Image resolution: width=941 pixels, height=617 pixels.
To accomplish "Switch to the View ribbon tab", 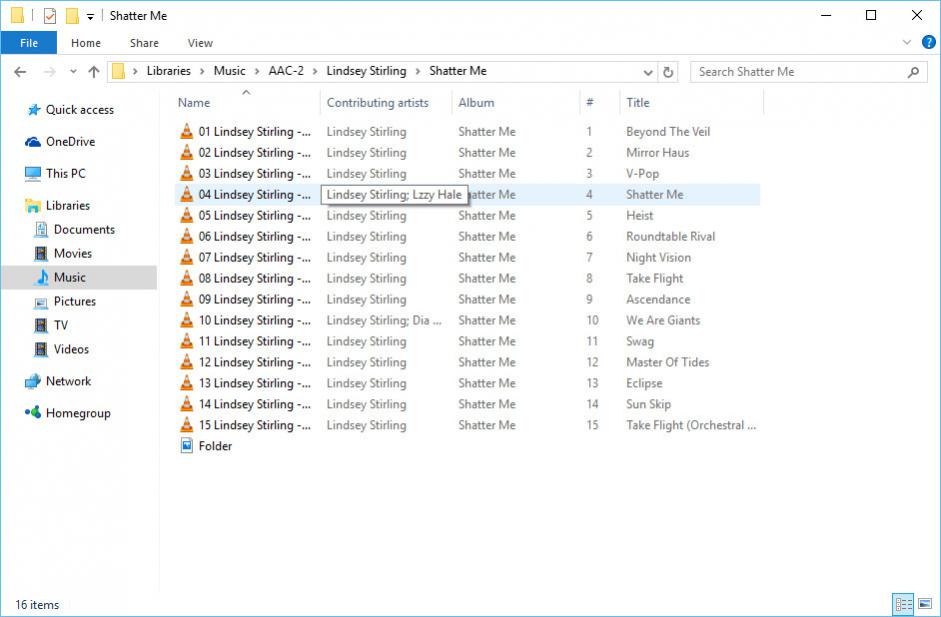I will point(200,43).
